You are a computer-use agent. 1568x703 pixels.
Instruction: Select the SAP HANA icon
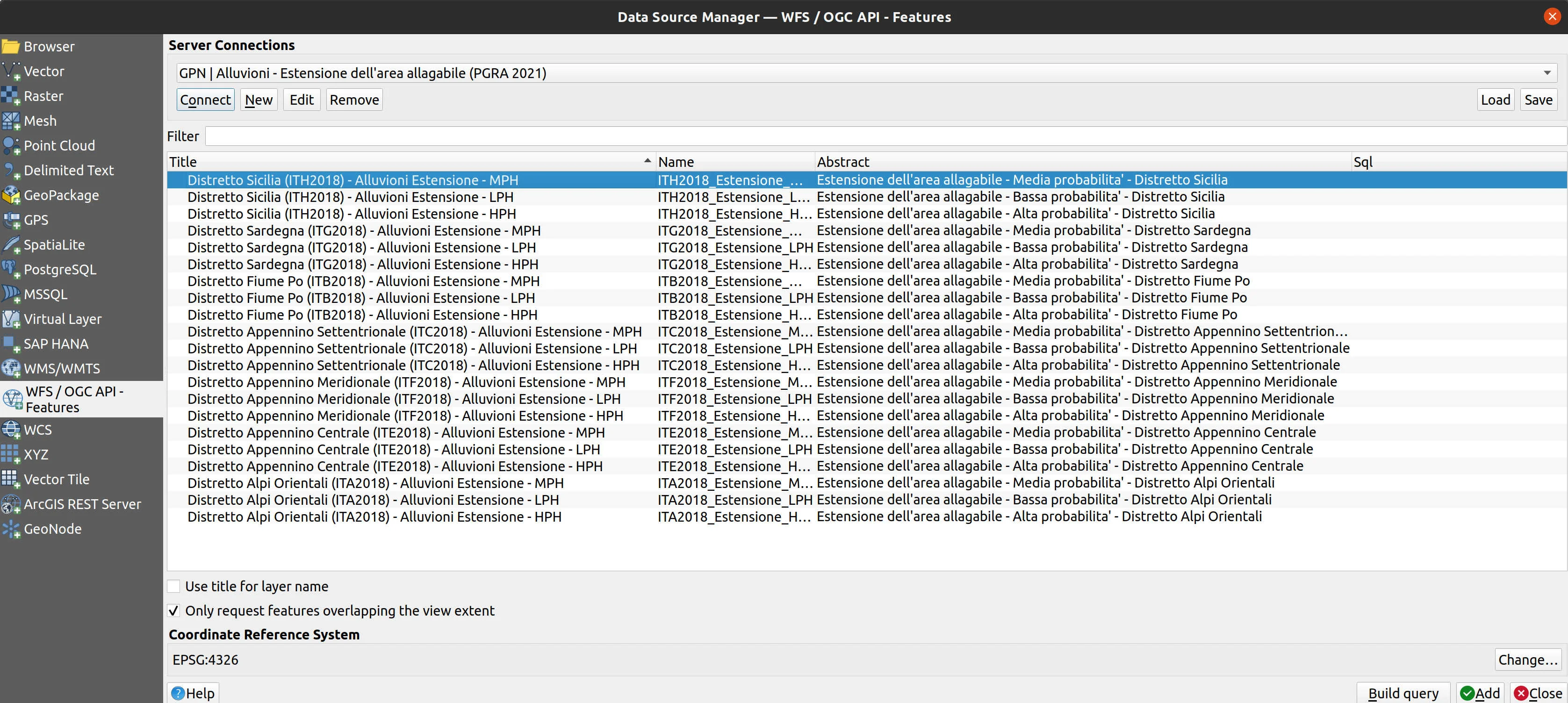11,344
